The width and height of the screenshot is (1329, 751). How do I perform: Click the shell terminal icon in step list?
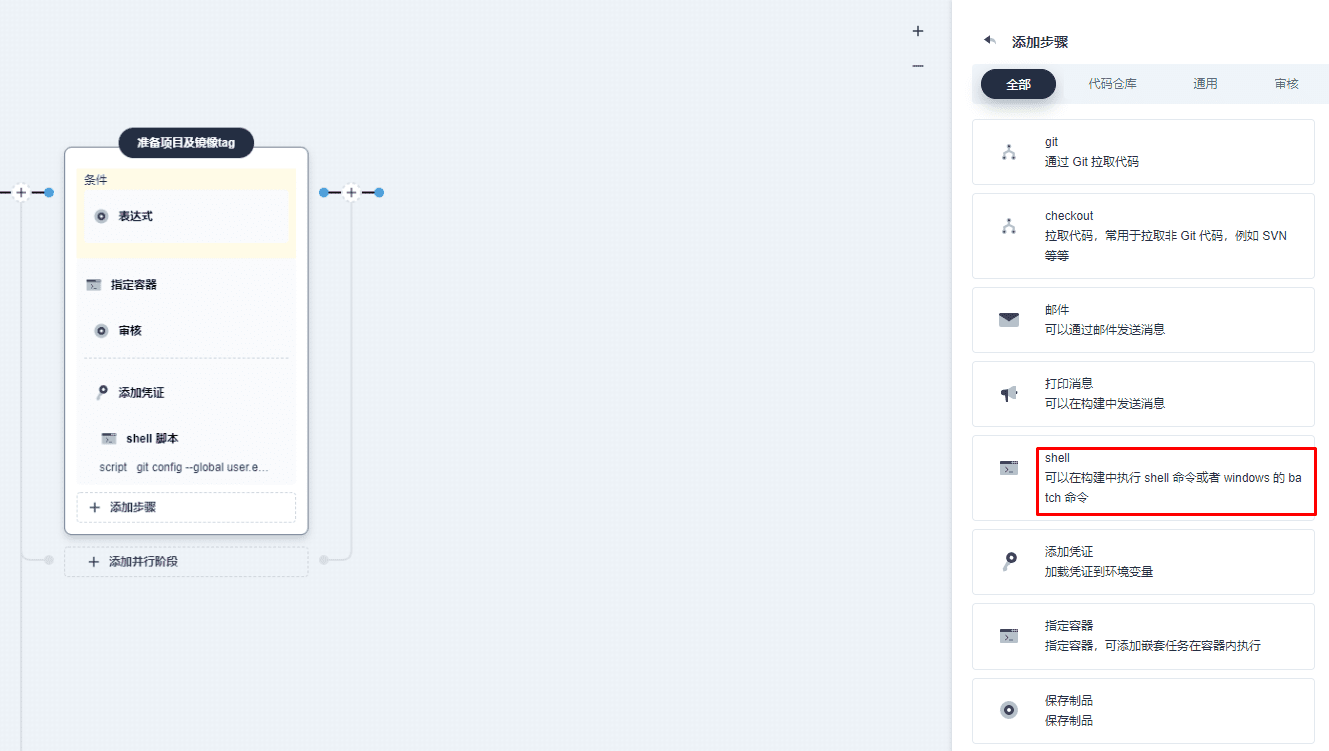click(x=1009, y=468)
